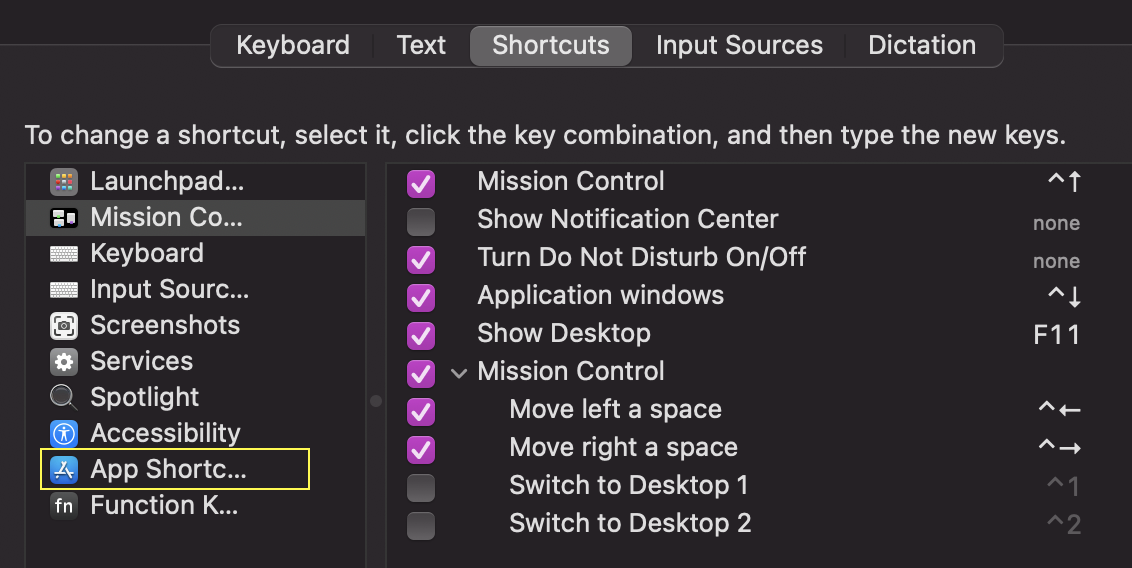Switch to the Input Sources tab
This screenshot has height=568, width=1132.
[x=739, y=46]
